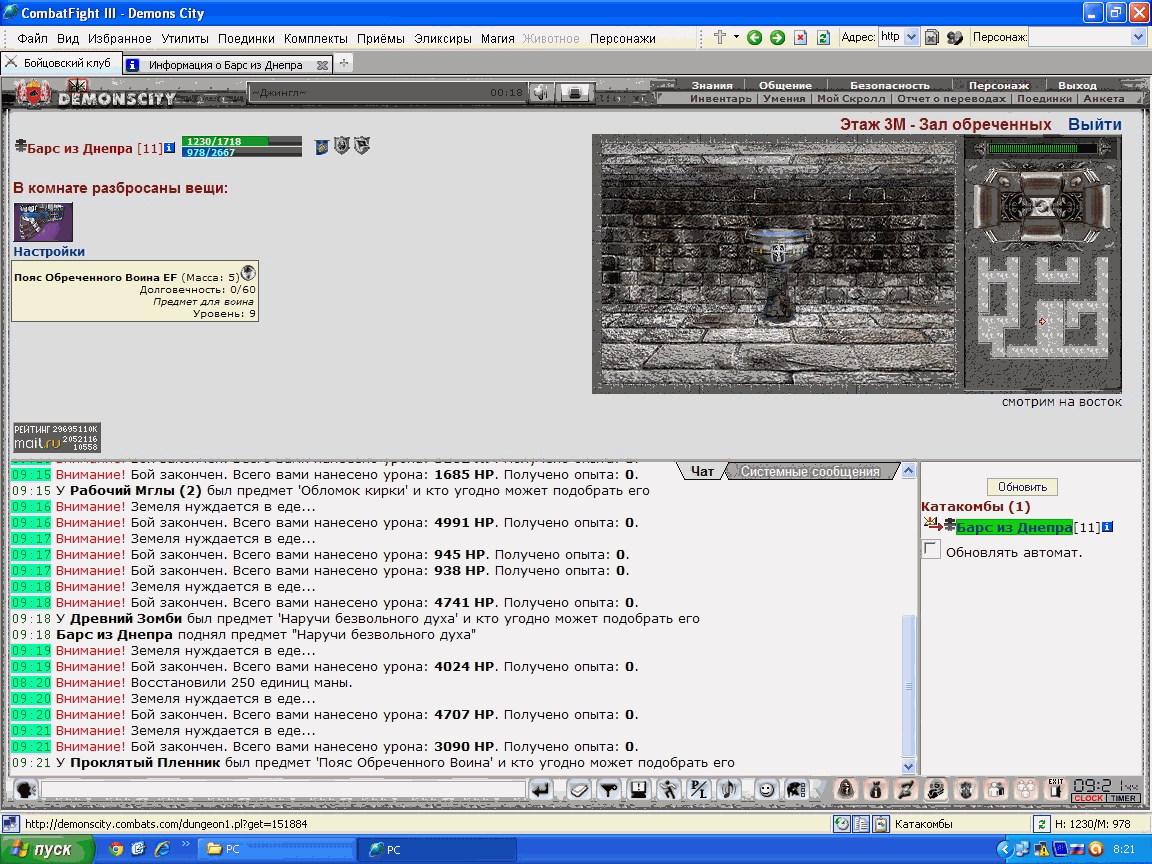Open the Поединки menu in menu bar
Screen dimensions: 1152x864
(x=246, y=38)
